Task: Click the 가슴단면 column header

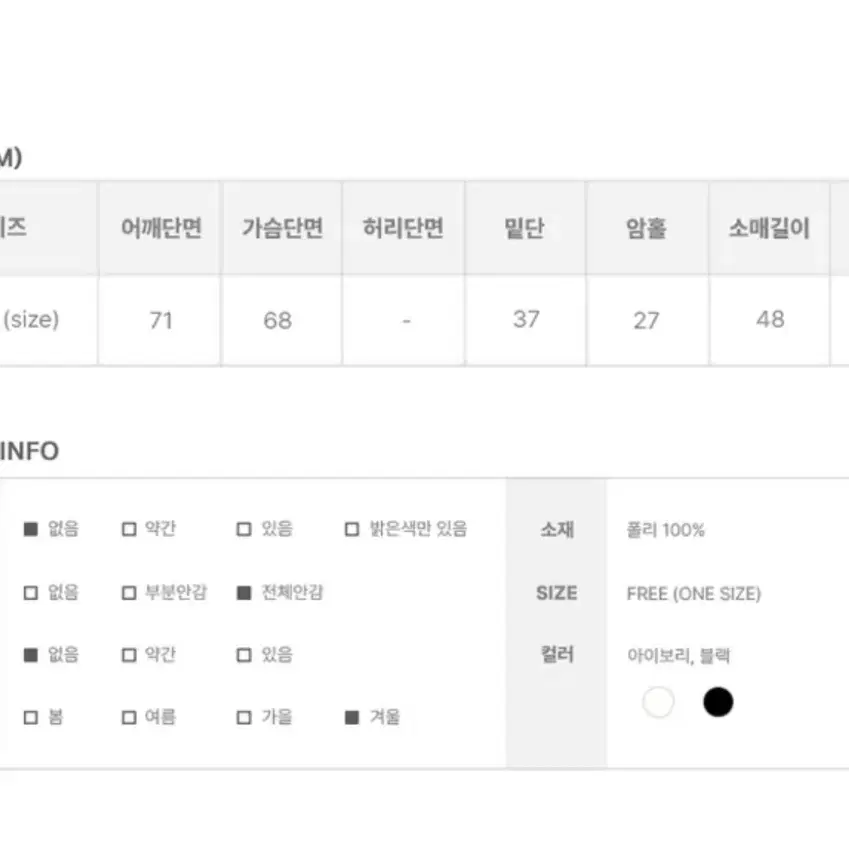Action: (x=282, y=228)
